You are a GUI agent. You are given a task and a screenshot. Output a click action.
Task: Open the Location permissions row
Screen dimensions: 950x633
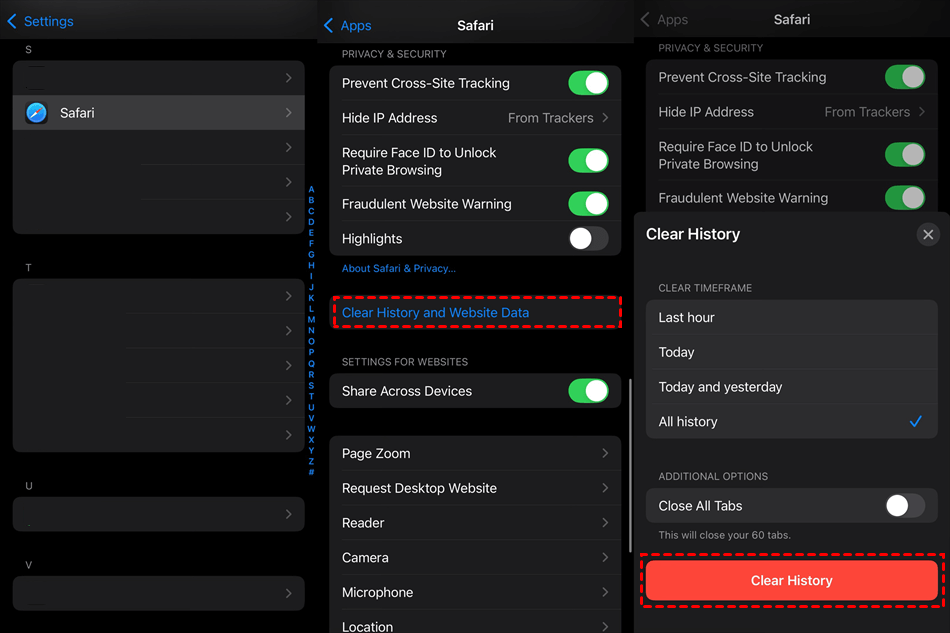475,623
